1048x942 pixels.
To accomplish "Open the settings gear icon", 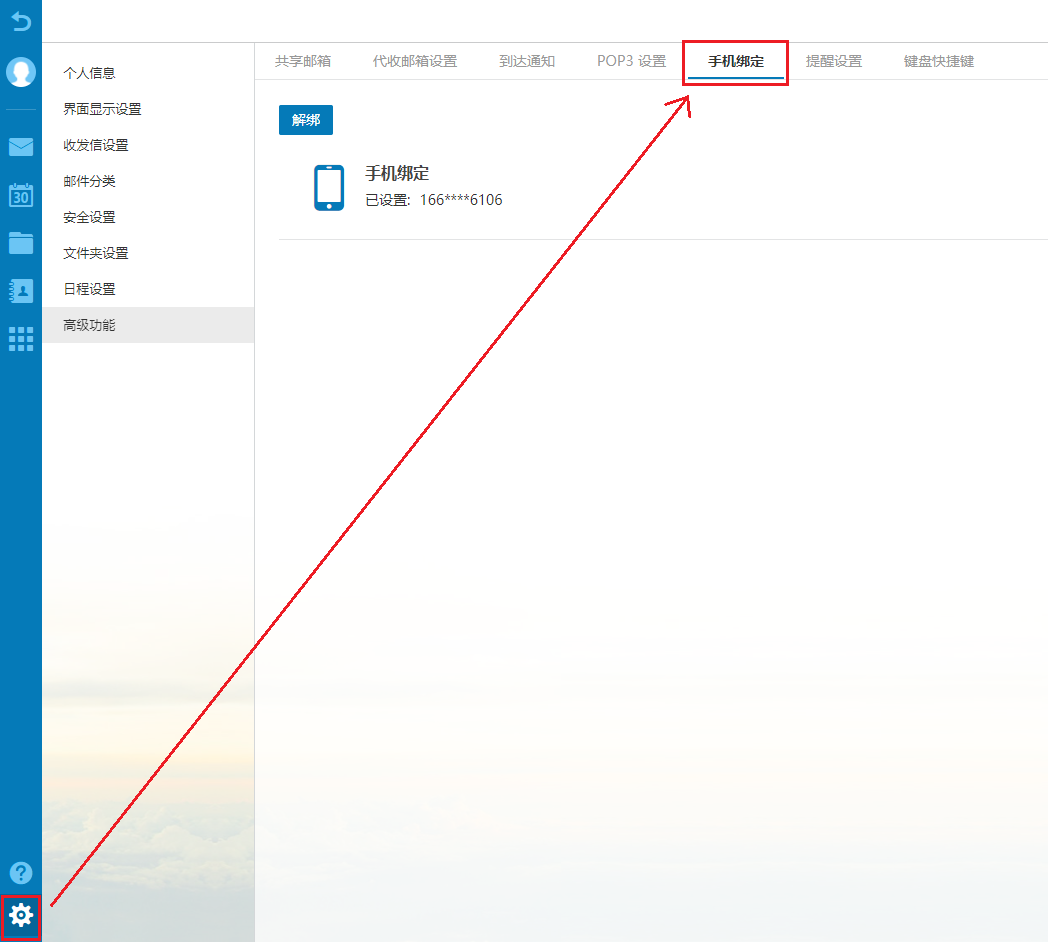I will tap(21, 915).
